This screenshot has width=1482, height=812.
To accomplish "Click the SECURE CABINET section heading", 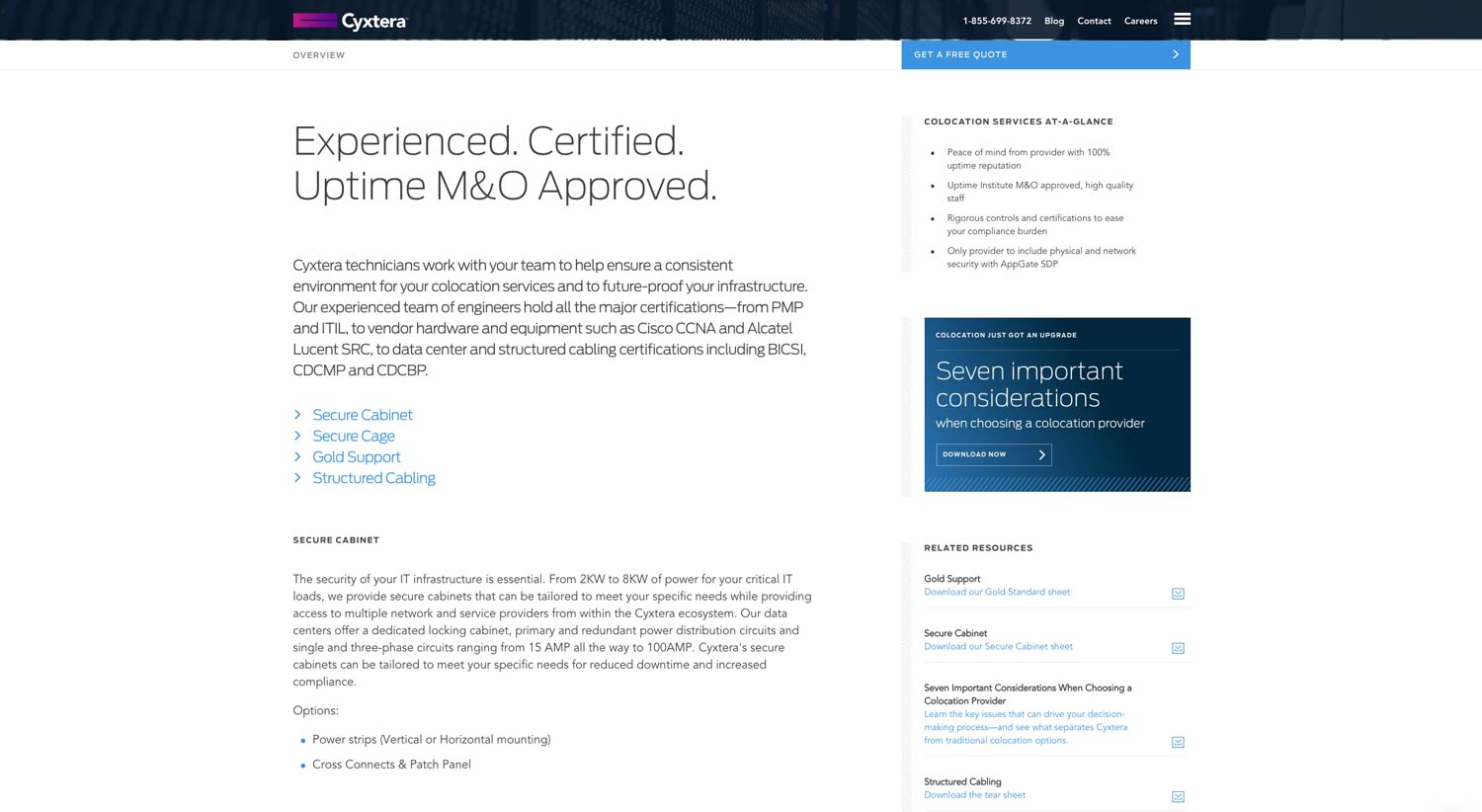I will pos(336,540).
